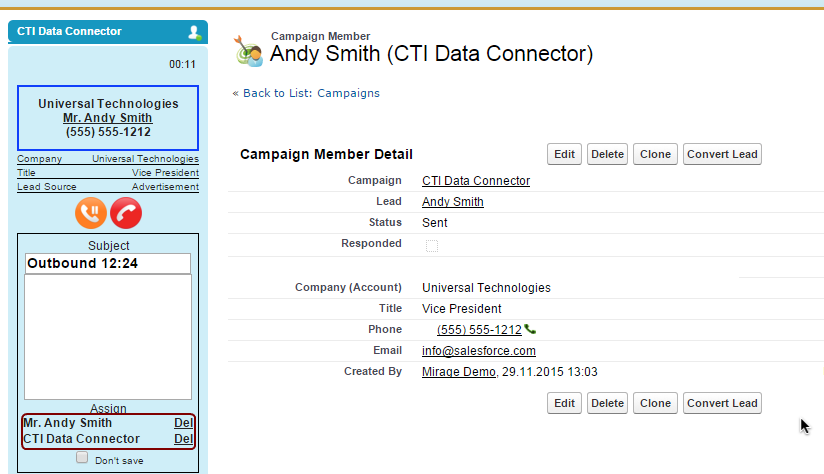Click the Campaign Member target icon
The image size is (824, 474).
coord(248,51)
